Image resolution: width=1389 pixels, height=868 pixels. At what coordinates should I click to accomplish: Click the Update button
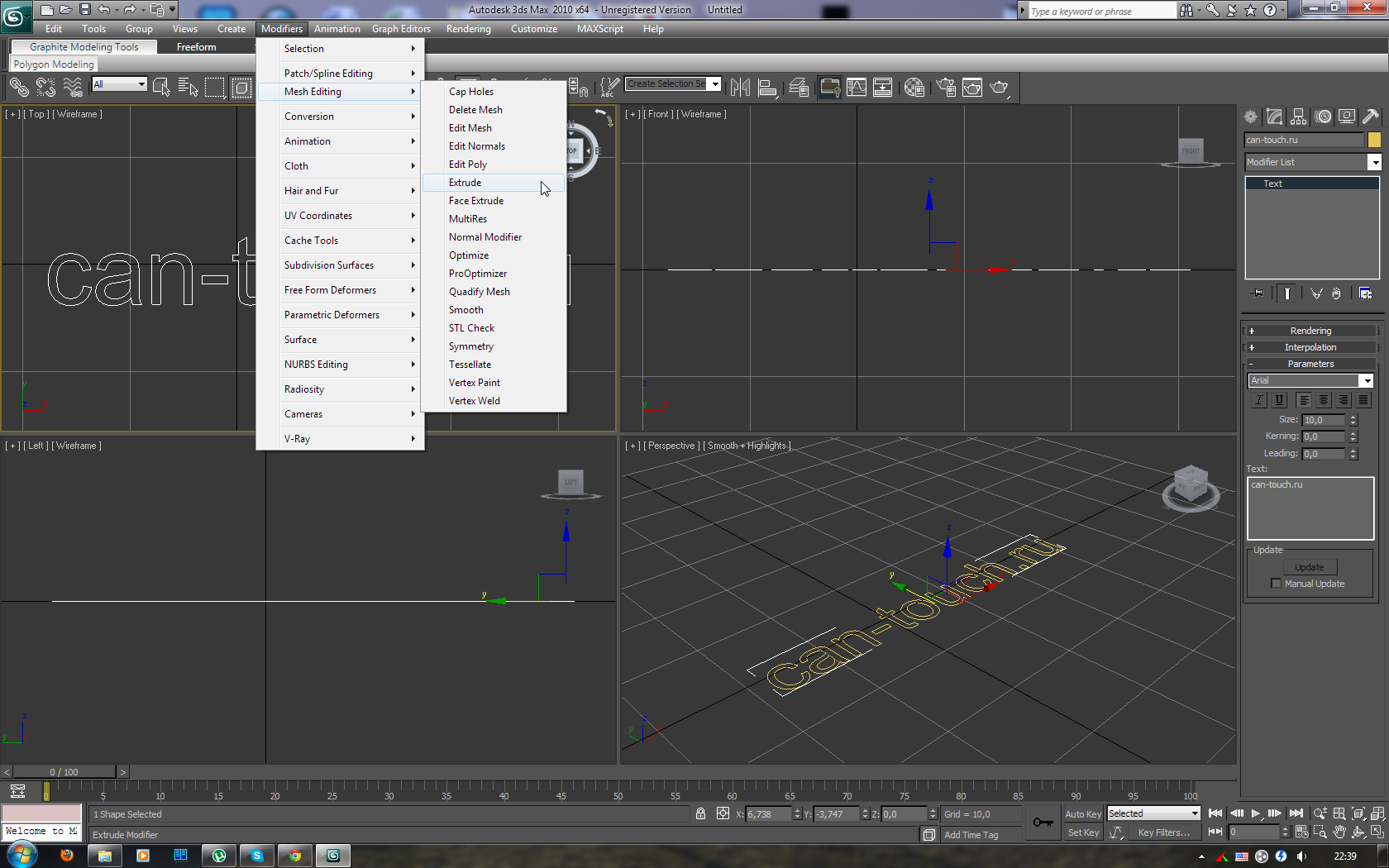(1310, 567)
